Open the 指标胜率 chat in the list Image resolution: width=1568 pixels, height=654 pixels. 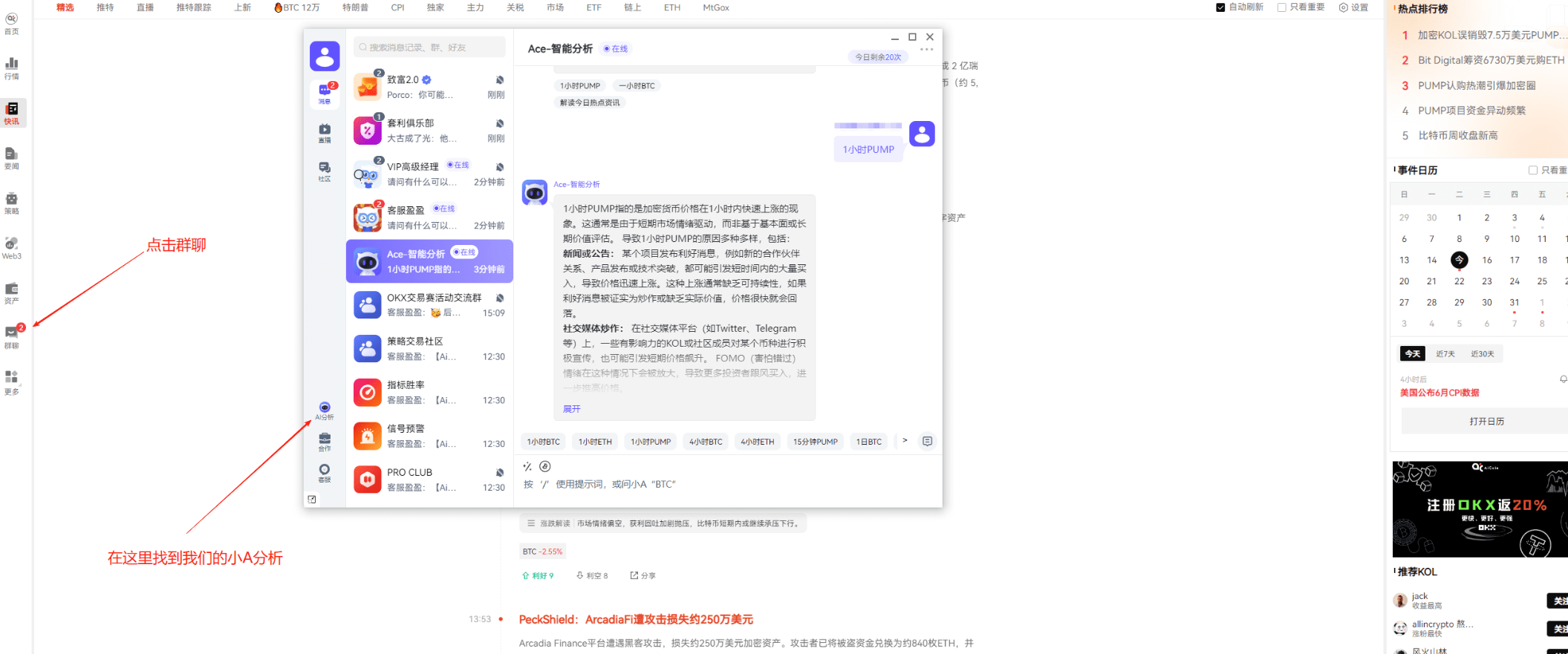429,392
